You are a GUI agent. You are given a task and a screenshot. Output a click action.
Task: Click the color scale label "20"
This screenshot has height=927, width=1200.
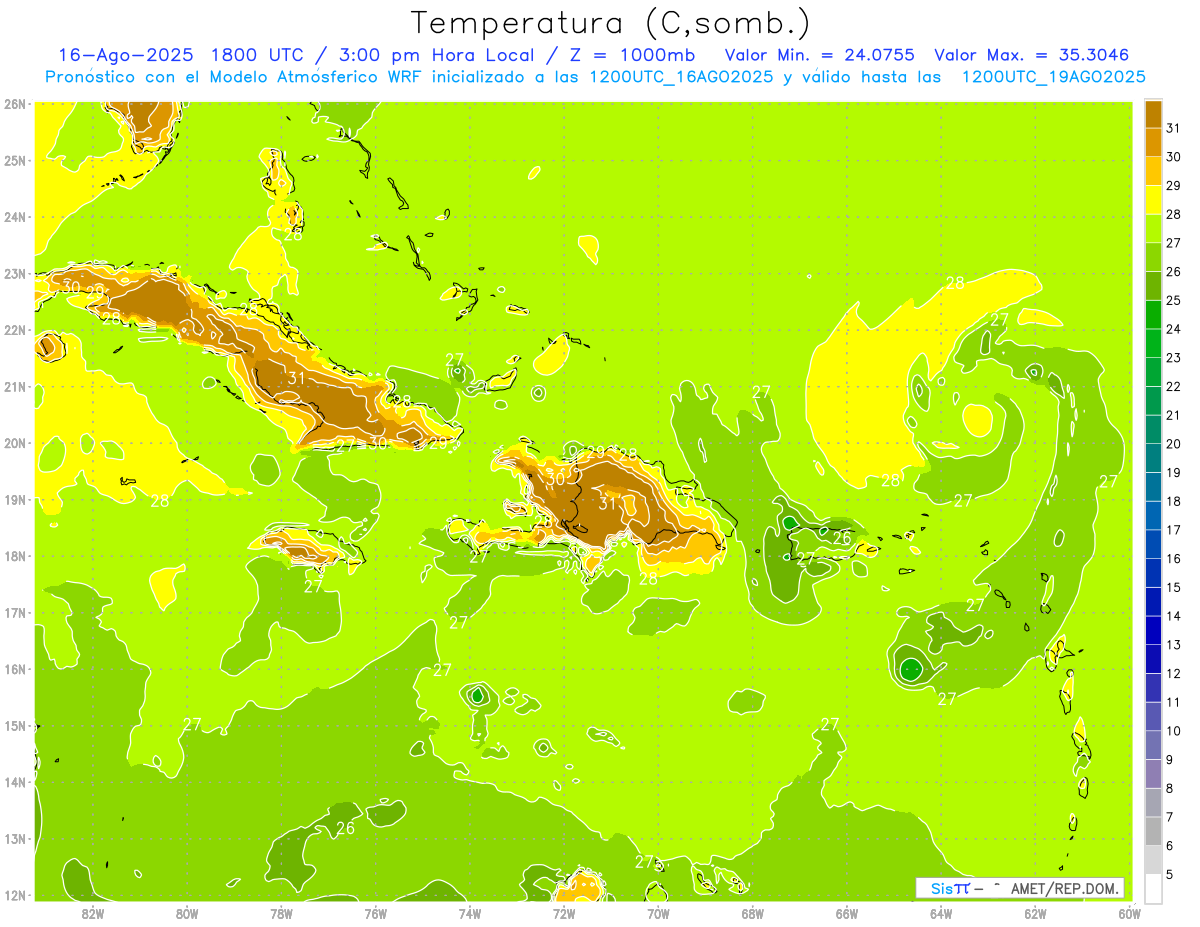tap(1174, 444)
